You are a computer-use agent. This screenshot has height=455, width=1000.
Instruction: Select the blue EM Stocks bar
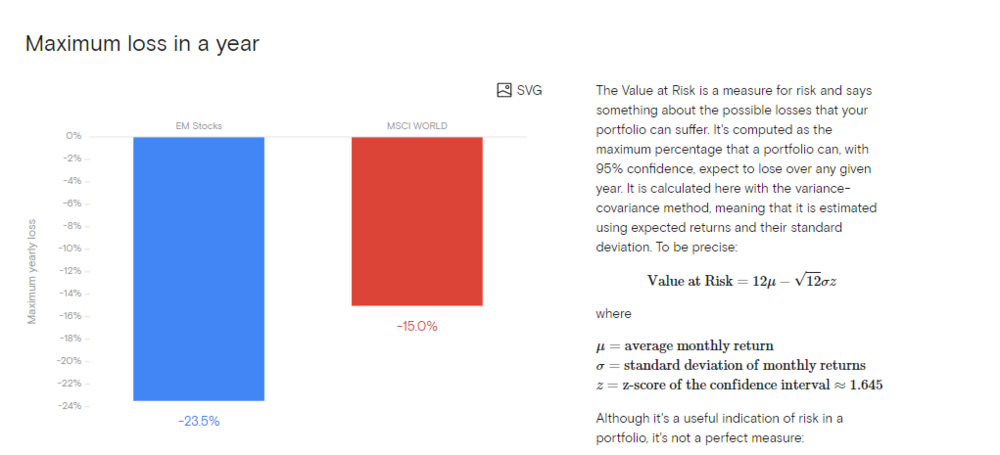tap(198, 268)
